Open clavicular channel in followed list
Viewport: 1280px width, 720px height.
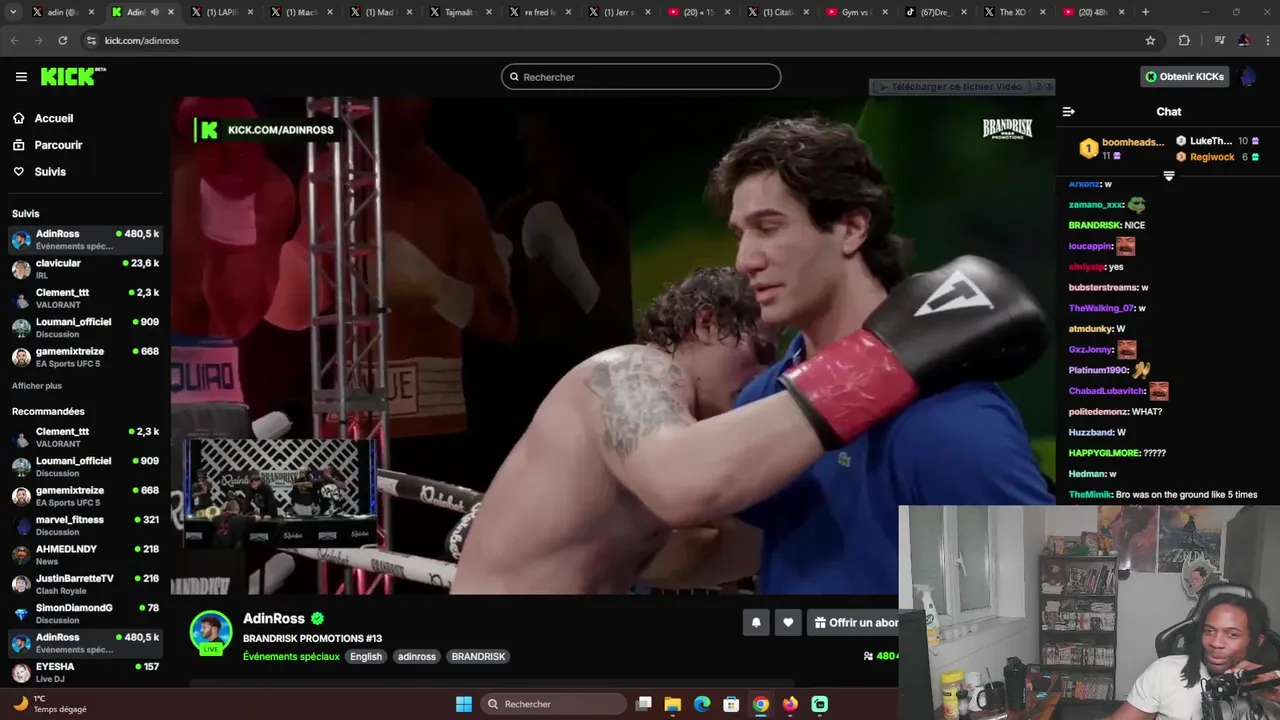pyautogui.click(x=85, y=269)
